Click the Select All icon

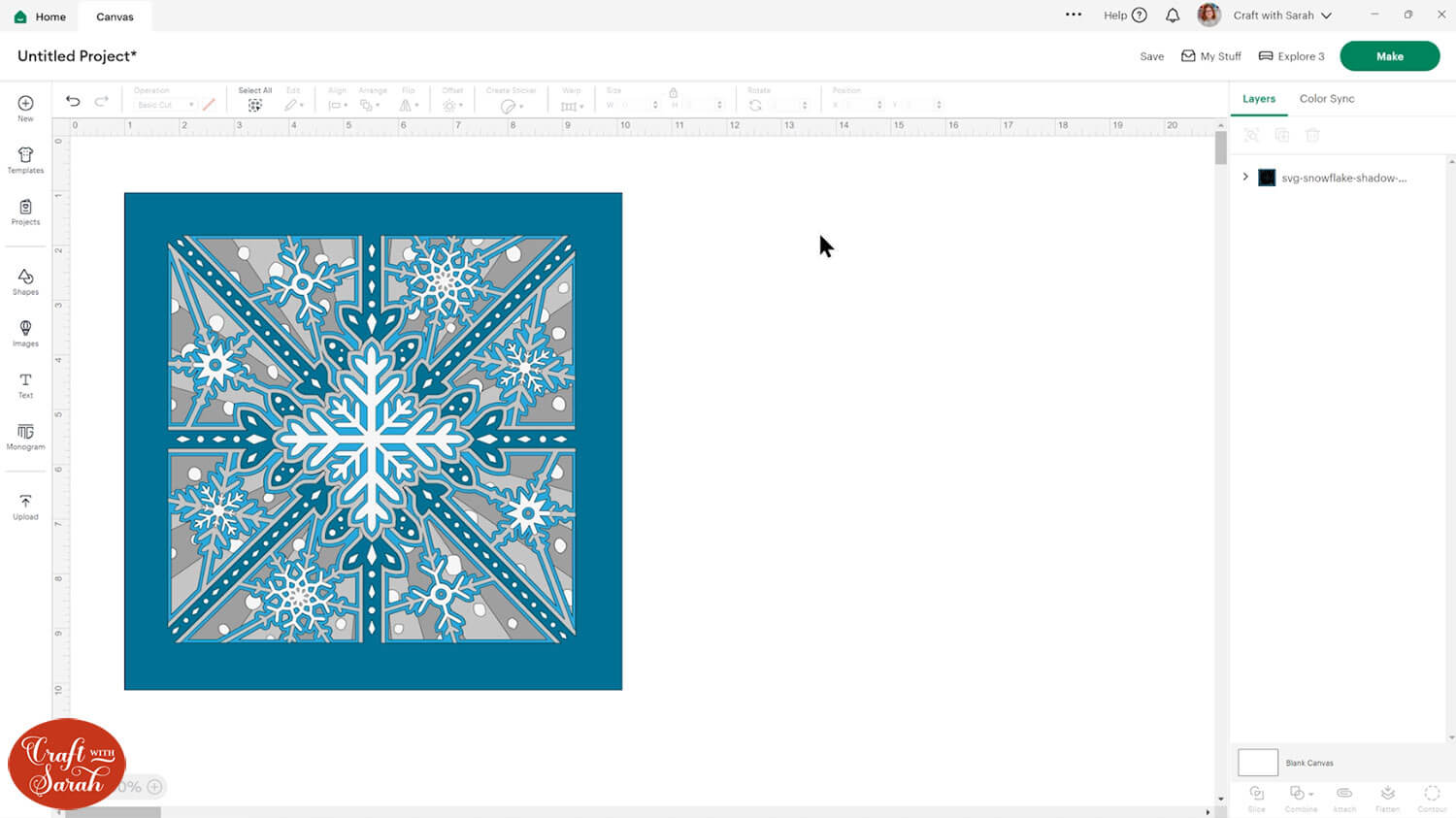point(255,105)
